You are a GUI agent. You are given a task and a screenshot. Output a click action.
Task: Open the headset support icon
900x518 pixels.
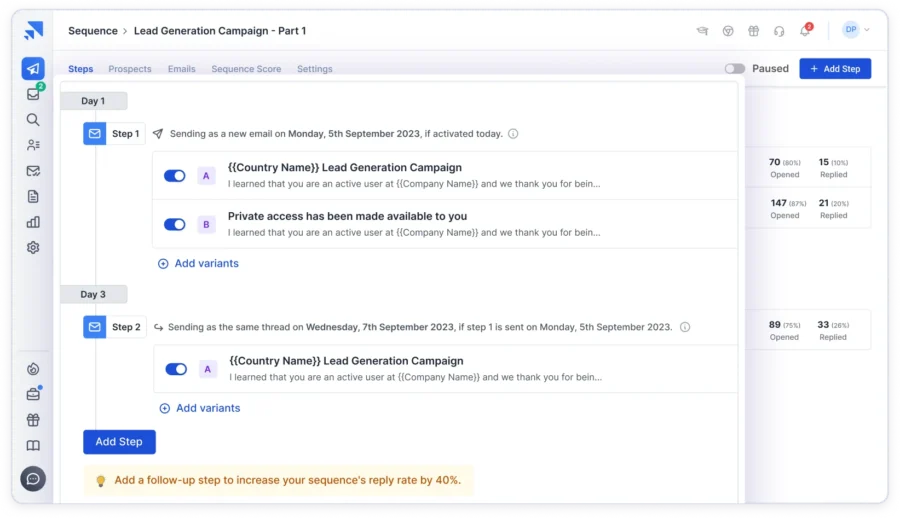[x=779, y=31]
